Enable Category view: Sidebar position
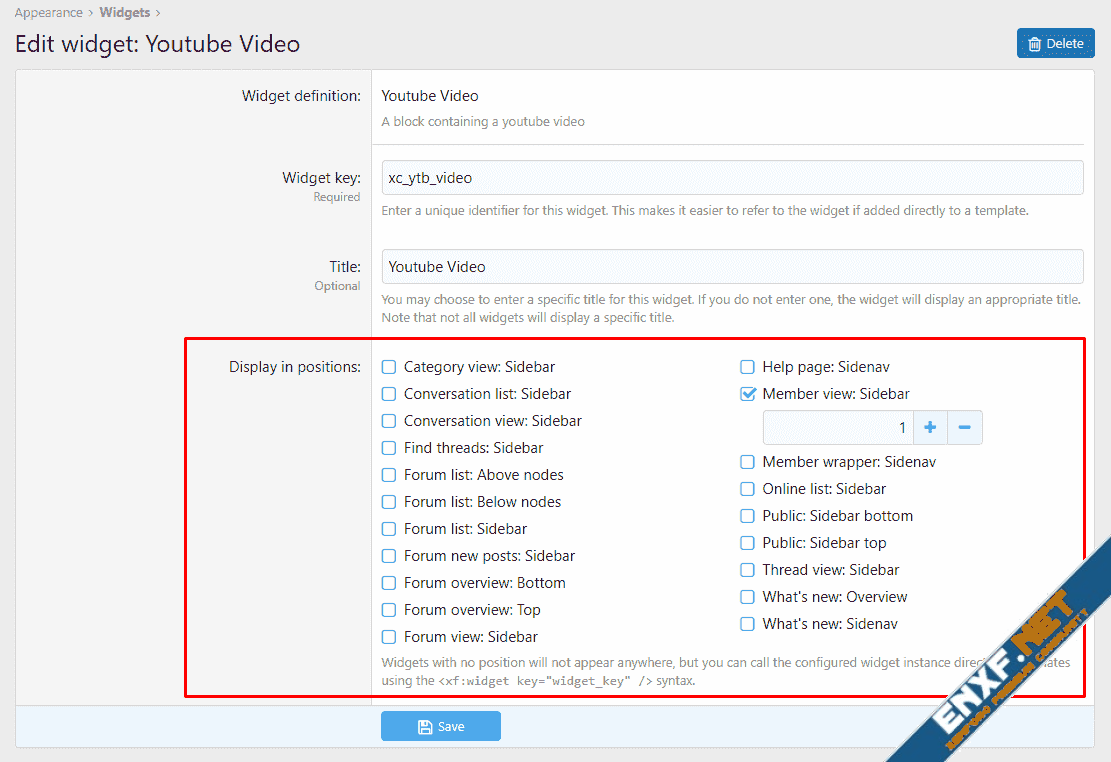This screenshot has height=762, width=1111. coord(389,367)
